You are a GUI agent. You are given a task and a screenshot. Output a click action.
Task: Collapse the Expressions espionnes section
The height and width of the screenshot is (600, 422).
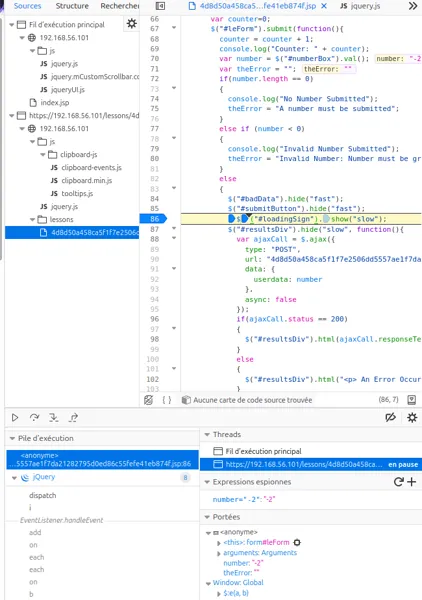coord(207,482)
